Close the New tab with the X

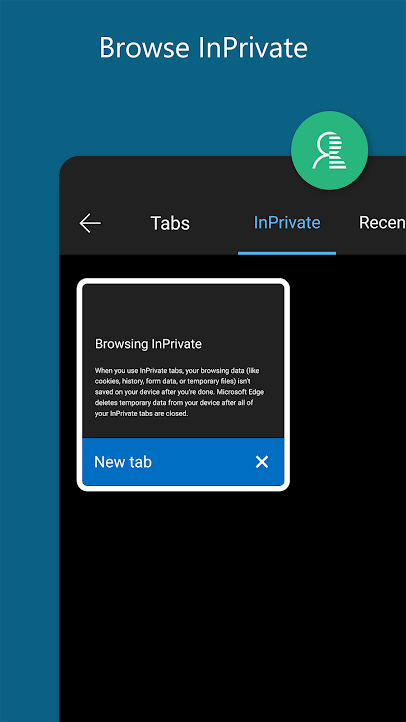(x=261, y=462)
